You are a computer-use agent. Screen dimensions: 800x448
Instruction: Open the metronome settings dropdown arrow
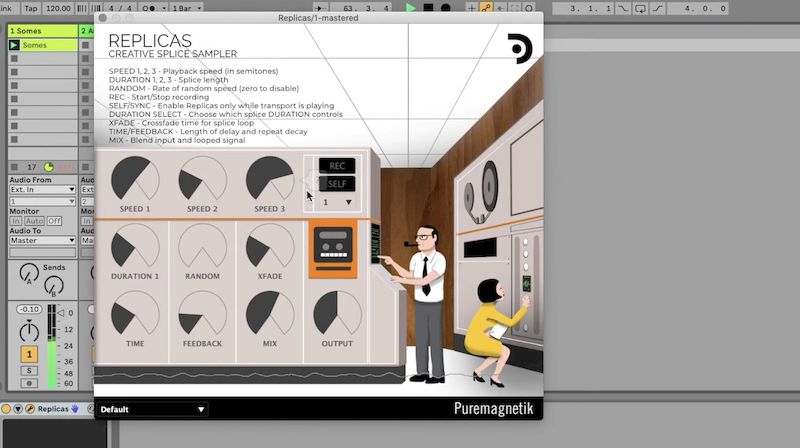tap(164, 8)
